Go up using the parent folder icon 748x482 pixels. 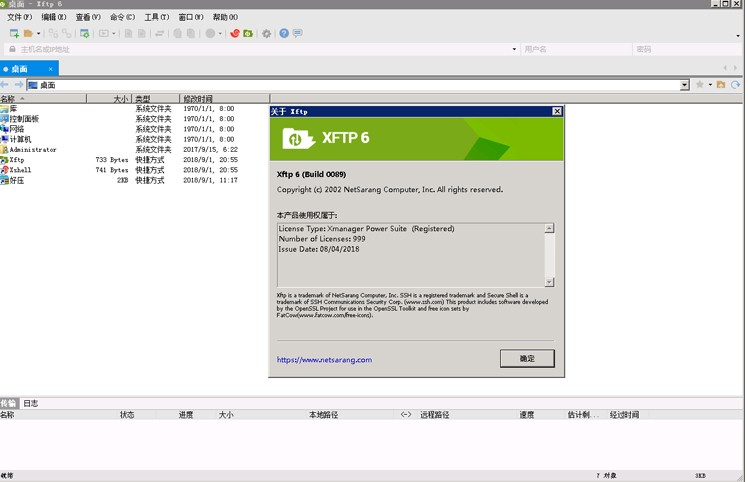720,85
